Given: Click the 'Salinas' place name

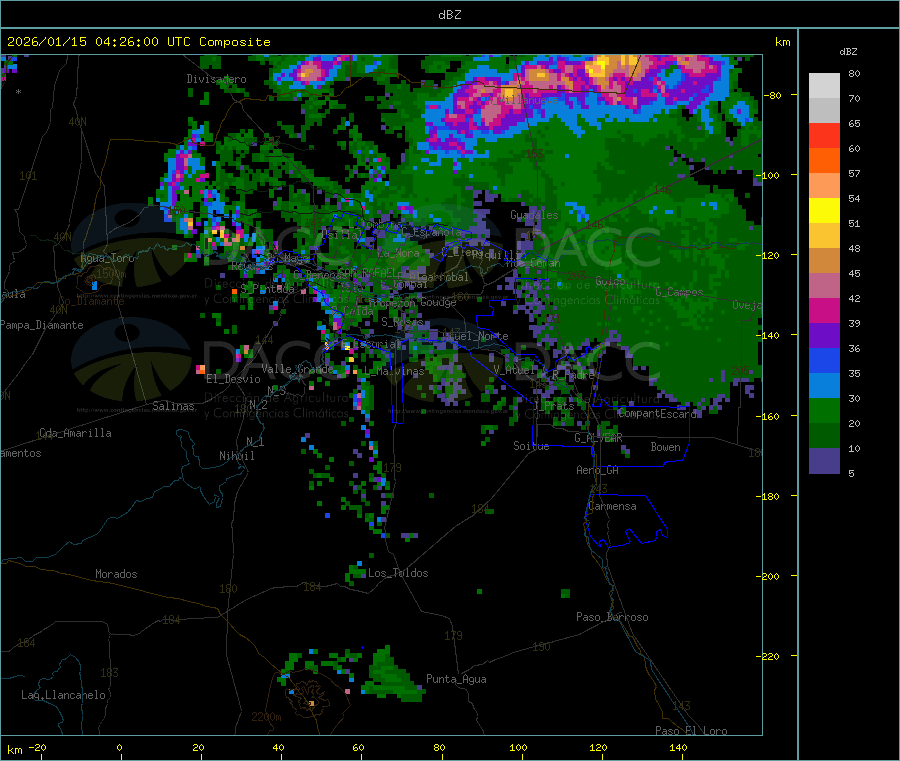Looking at the screenshot, I should [173, 406].
